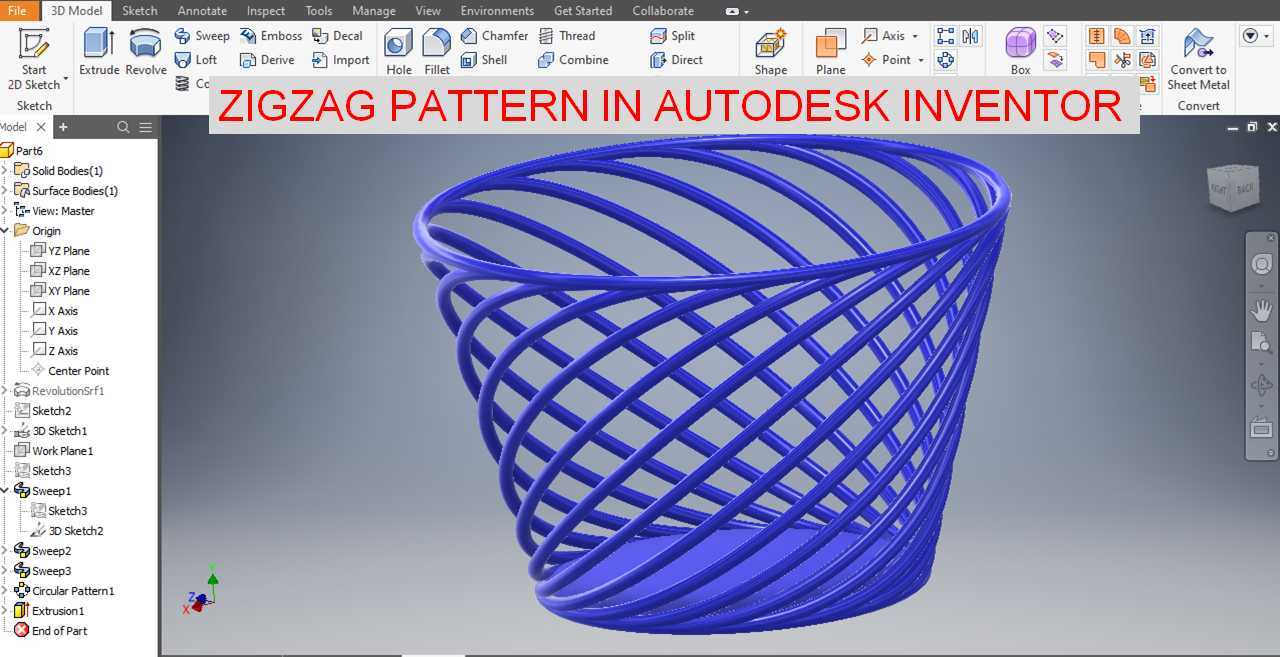Open the File menu
Image resolution: width=1280 pixels, height=657 pixels.
click(x=18, y=11)
